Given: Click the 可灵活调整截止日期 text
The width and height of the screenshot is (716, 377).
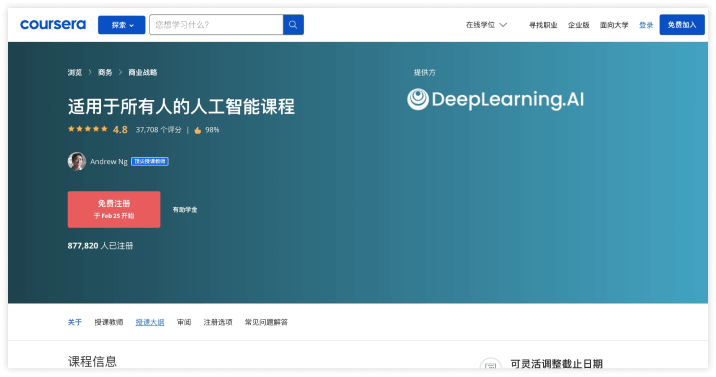Looking at the screenshot, I should click(556, 364).
